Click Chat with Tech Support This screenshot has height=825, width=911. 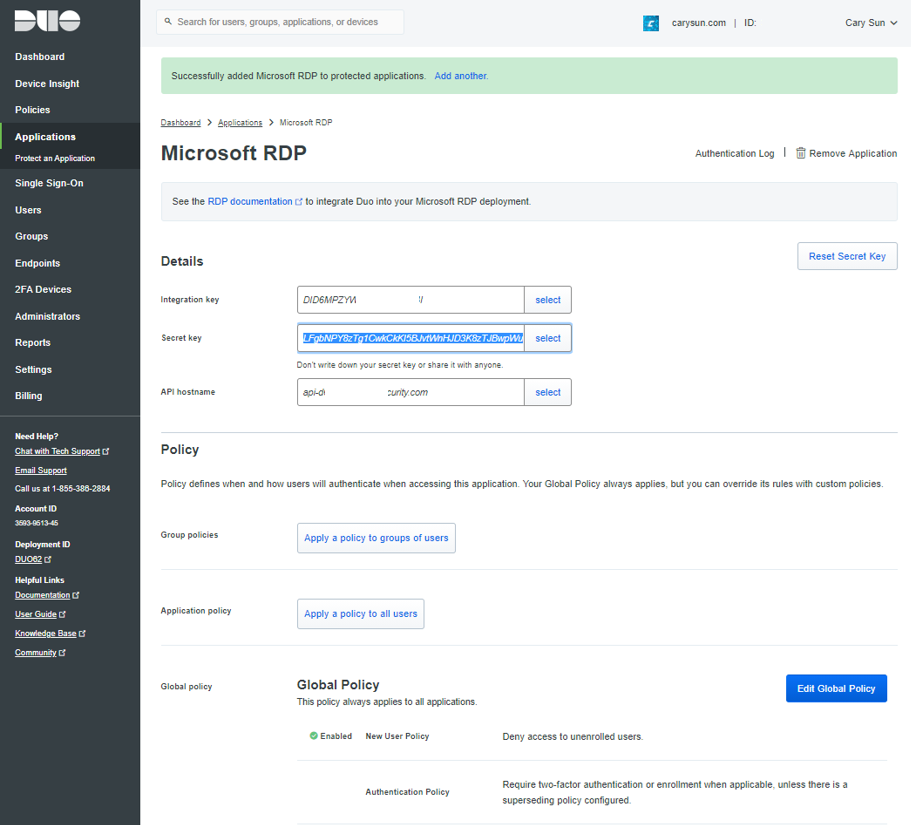point(62,451)
